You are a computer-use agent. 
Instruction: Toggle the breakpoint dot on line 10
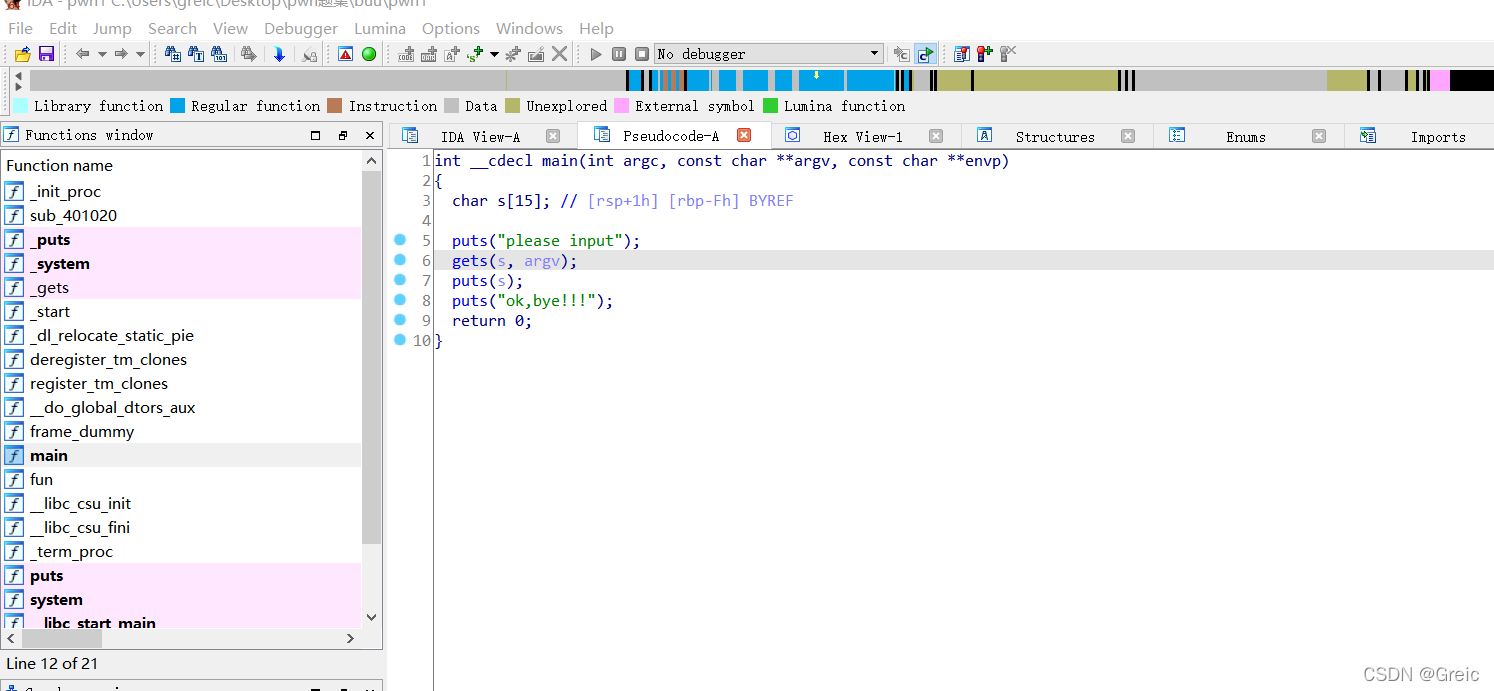click(x=400, y=340)
